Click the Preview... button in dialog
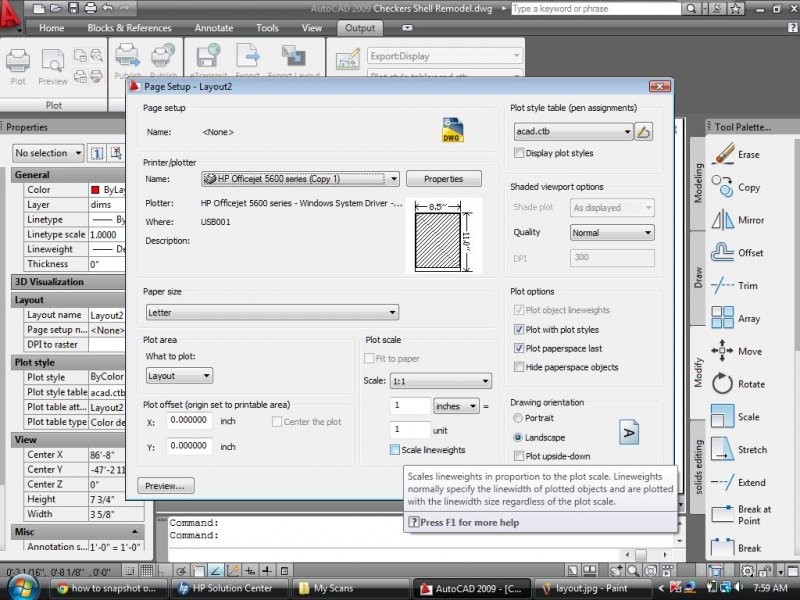The width and height of the screenshot is (800, 600). (166, 486)
